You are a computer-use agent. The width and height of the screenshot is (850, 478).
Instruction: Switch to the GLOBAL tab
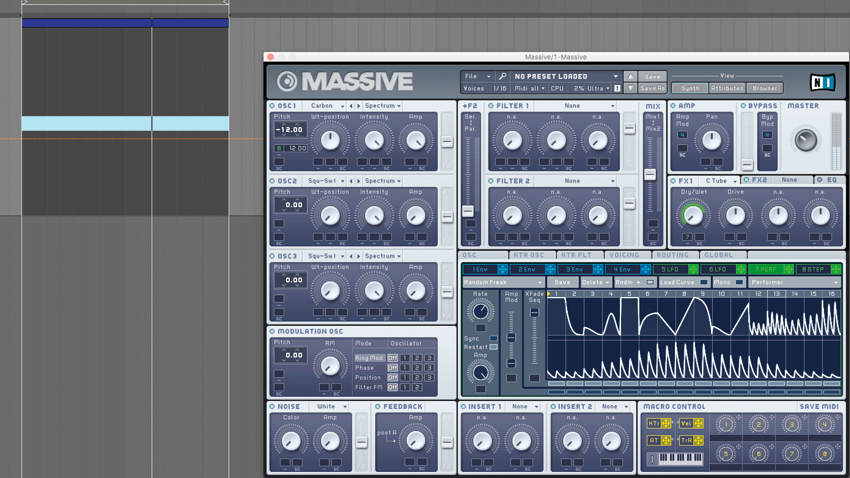(723, 255)
